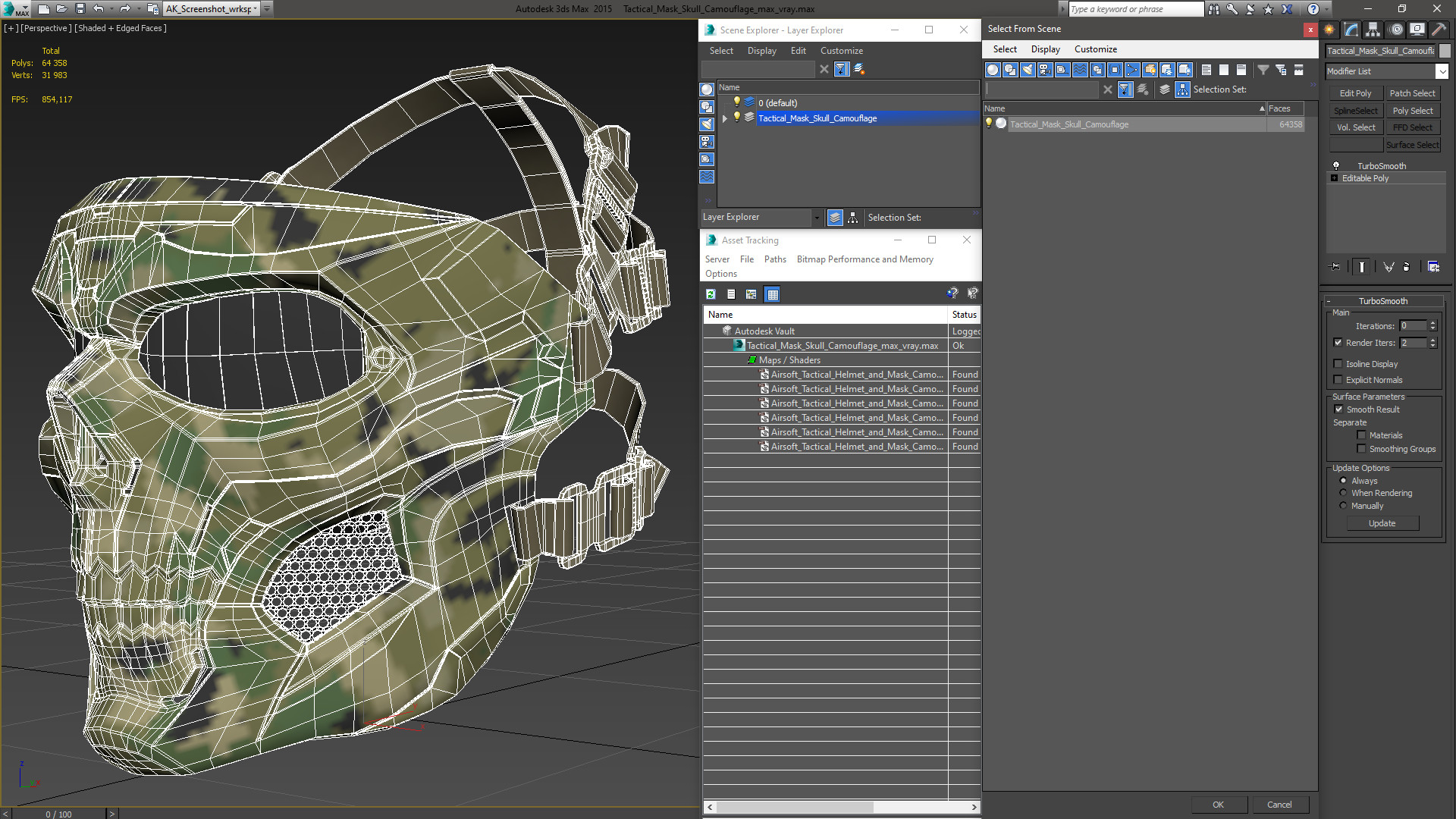
Task: Click Table View icon in Asset Tracking toolbar
Action: [x=772, y=294]
